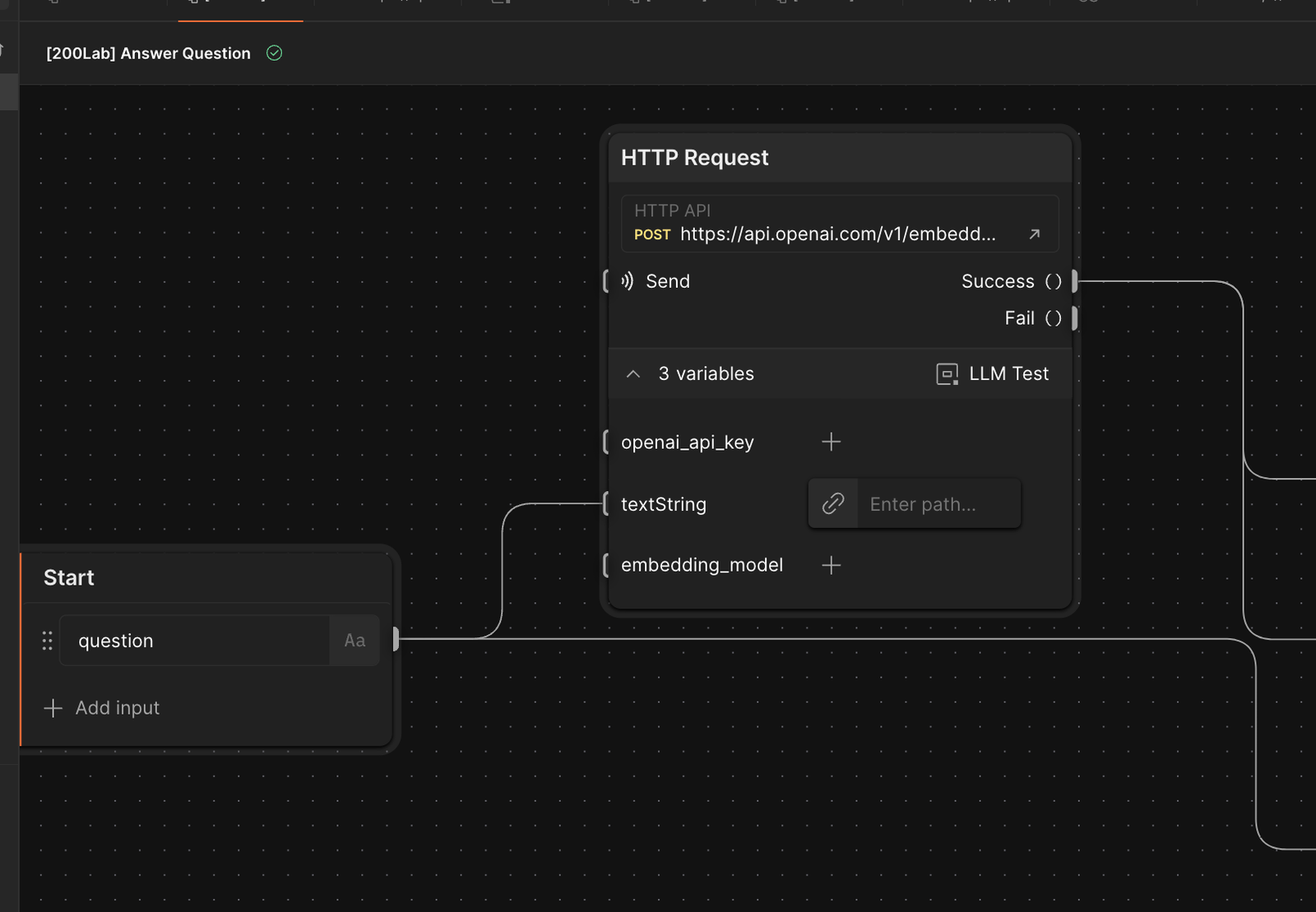This screenshot has height=912, width=1316.
Task: Open the HTTP API external link arrow
Action: coord(1034,234)
